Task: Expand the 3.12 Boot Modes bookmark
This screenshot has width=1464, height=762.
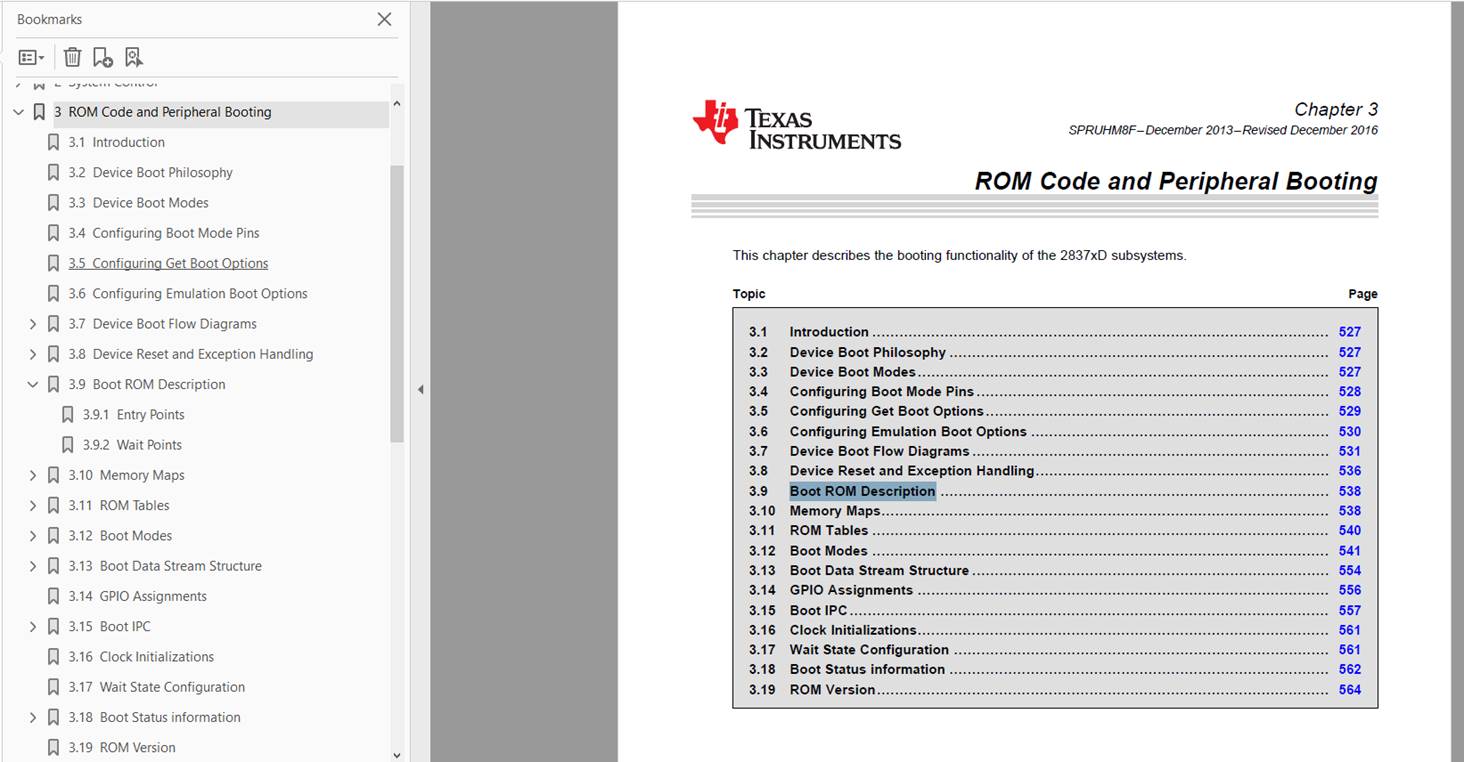Action: tap(32, 536)
